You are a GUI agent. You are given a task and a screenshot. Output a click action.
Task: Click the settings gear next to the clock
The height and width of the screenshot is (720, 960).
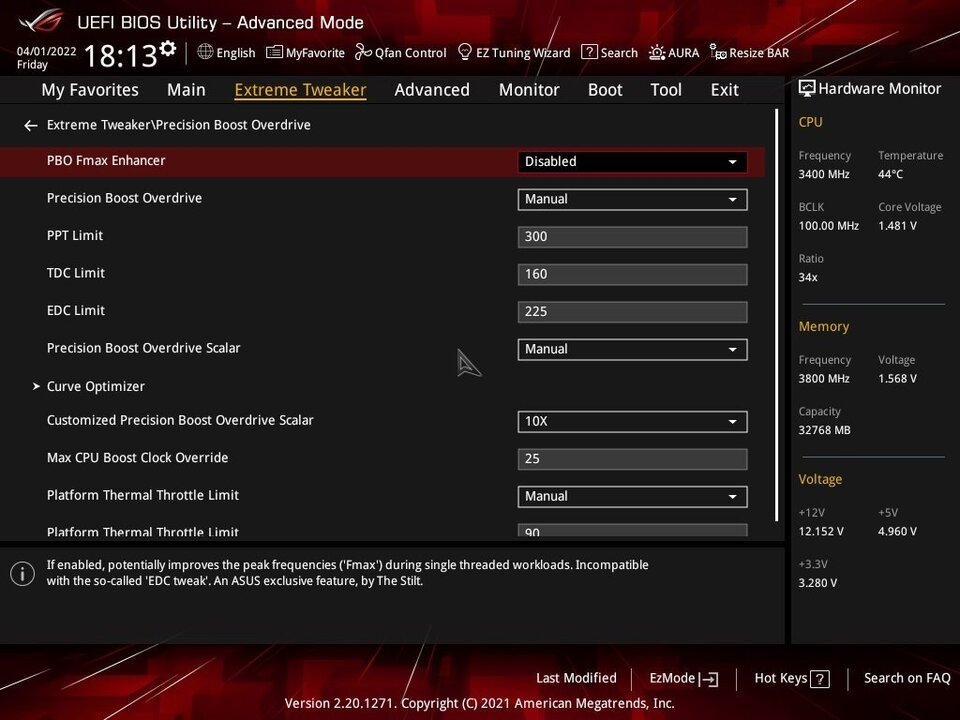click(x=167, y=49)
